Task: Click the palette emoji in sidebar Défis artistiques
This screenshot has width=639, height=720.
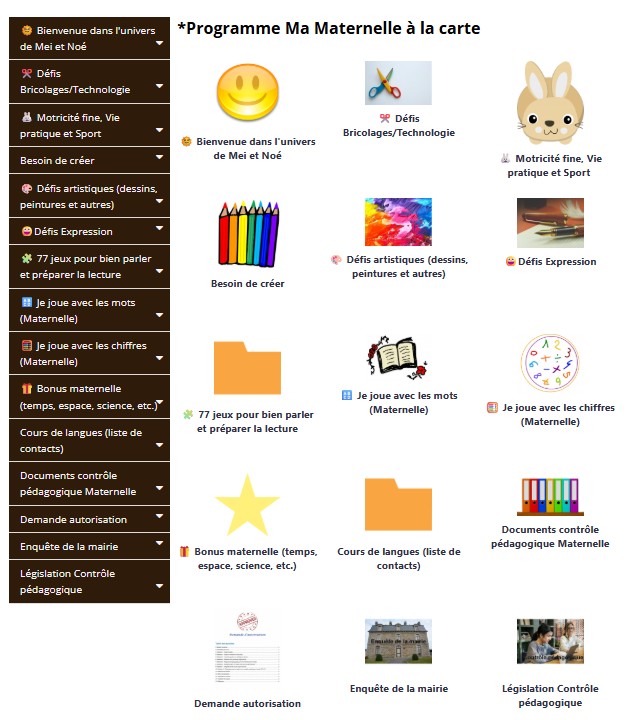Action: point(27,189)
